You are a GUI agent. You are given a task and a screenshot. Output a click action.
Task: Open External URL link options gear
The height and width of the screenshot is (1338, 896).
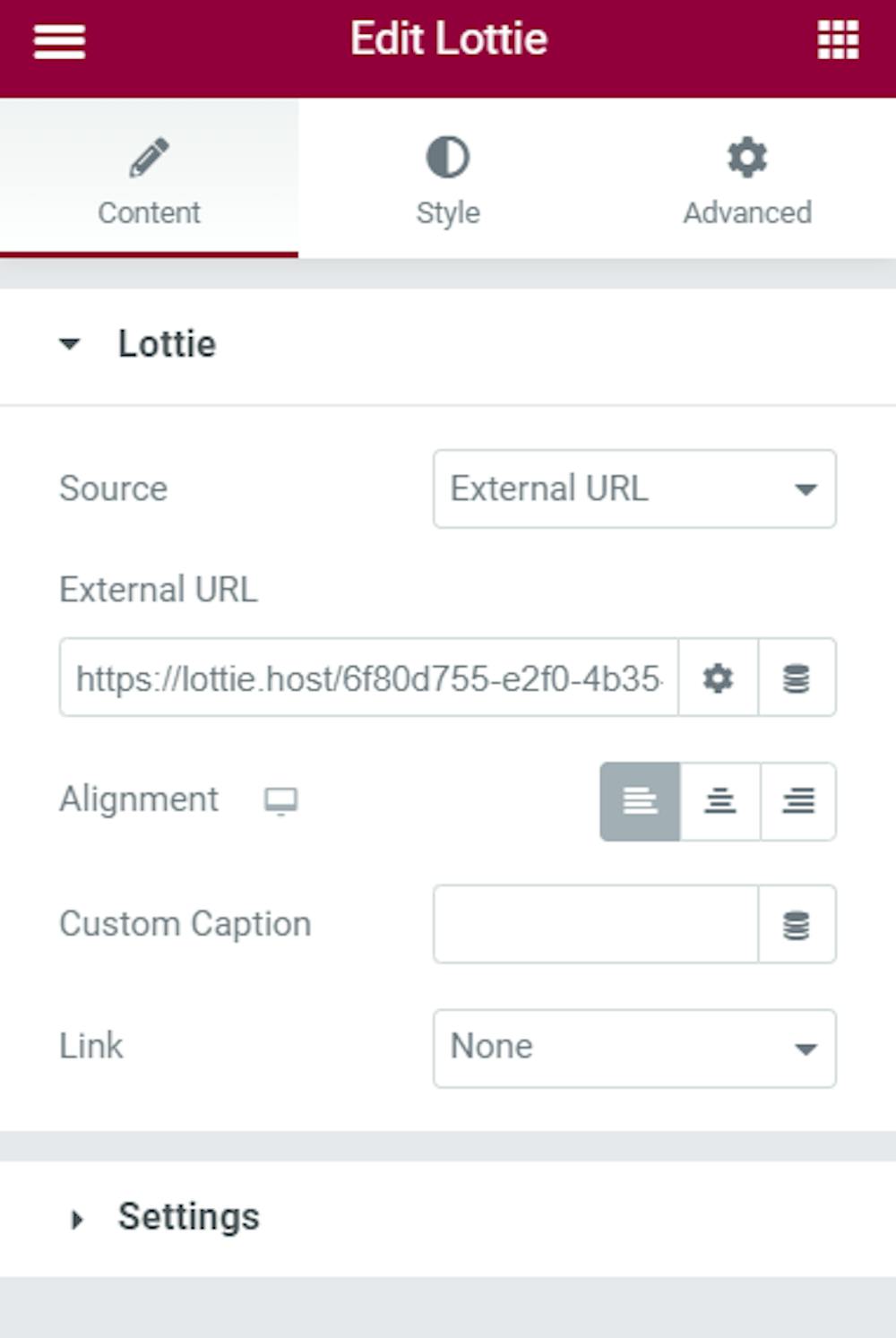tap(718, 678)
